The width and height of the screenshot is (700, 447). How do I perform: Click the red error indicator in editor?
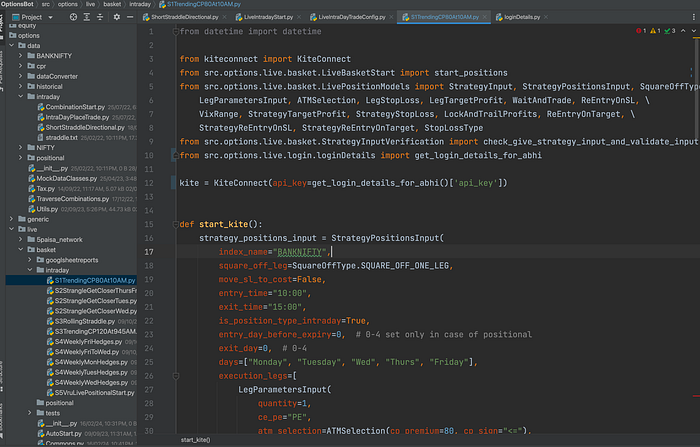639,33
